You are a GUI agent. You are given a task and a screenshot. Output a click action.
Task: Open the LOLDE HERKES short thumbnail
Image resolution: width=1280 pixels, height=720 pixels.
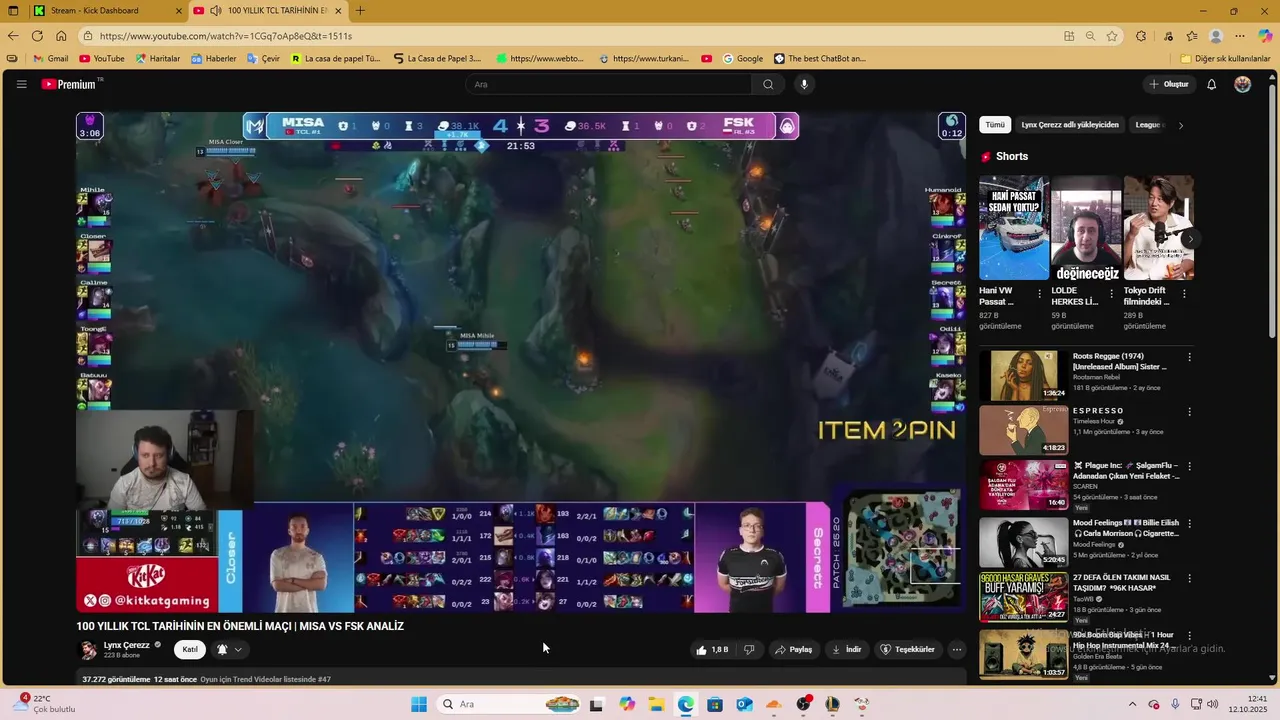[1086, 228]
